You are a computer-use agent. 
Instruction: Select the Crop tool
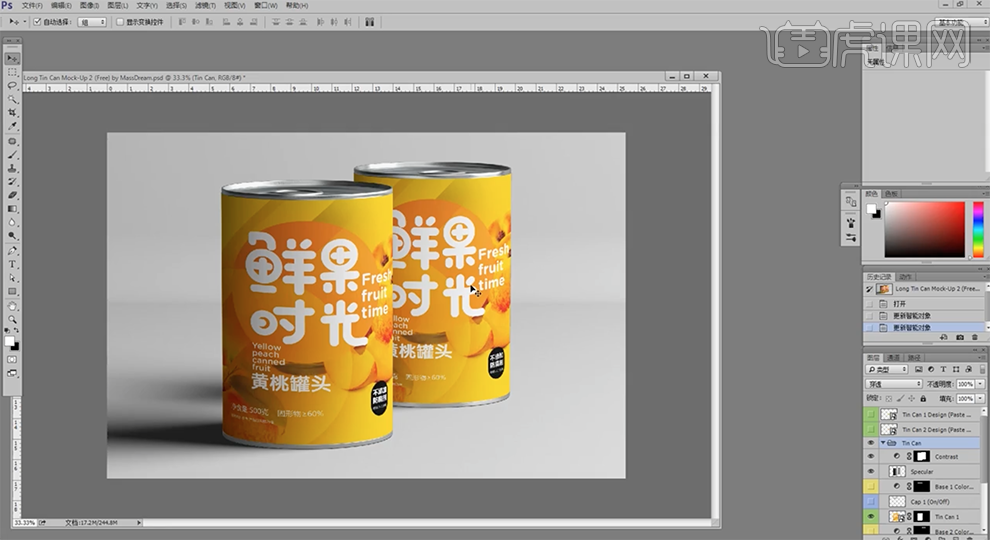click(12, 112)
